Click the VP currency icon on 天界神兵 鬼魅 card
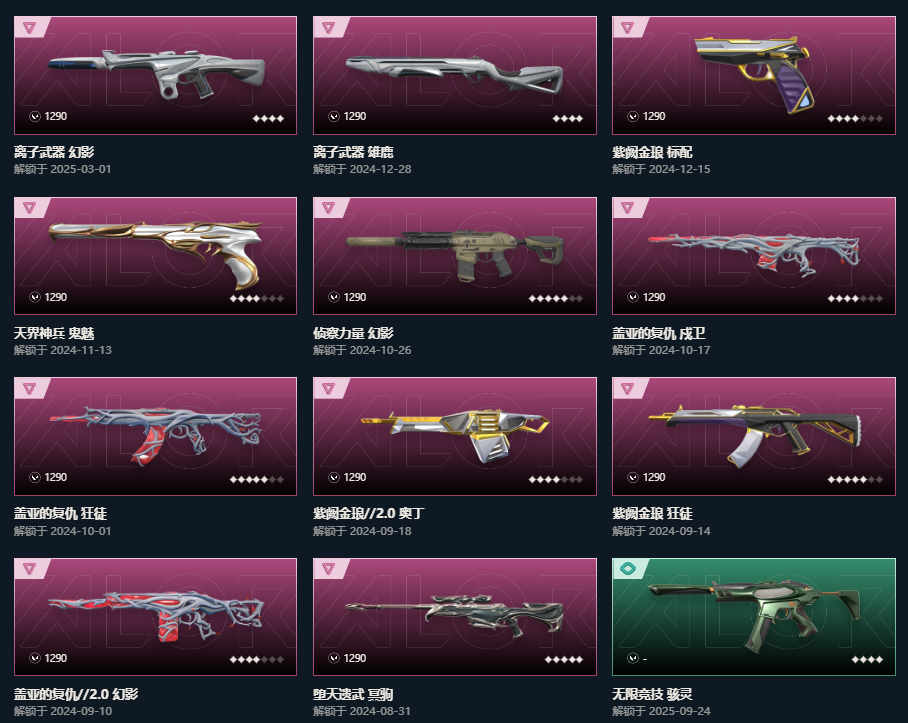Image resolution: width=908 pixels, height=723 pixels. 35,297
